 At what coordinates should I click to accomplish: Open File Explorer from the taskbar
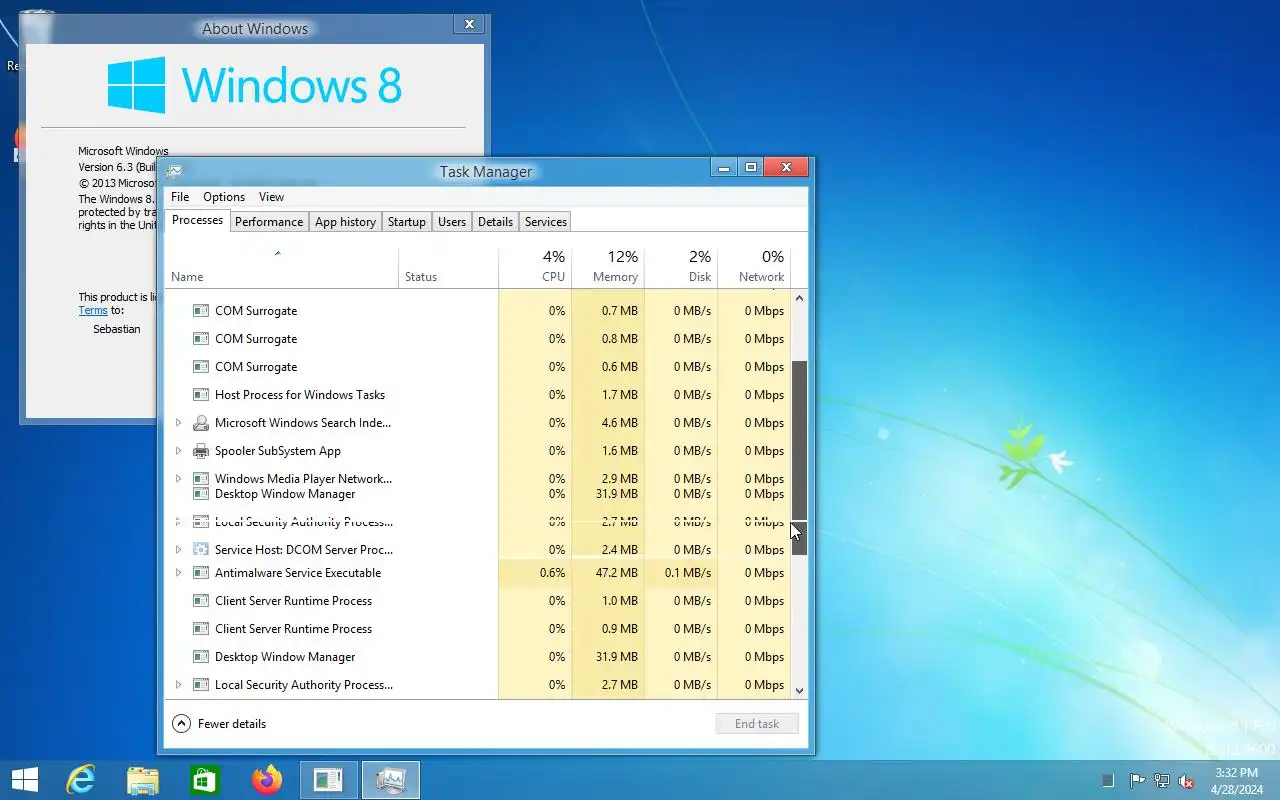coord(143,780)
